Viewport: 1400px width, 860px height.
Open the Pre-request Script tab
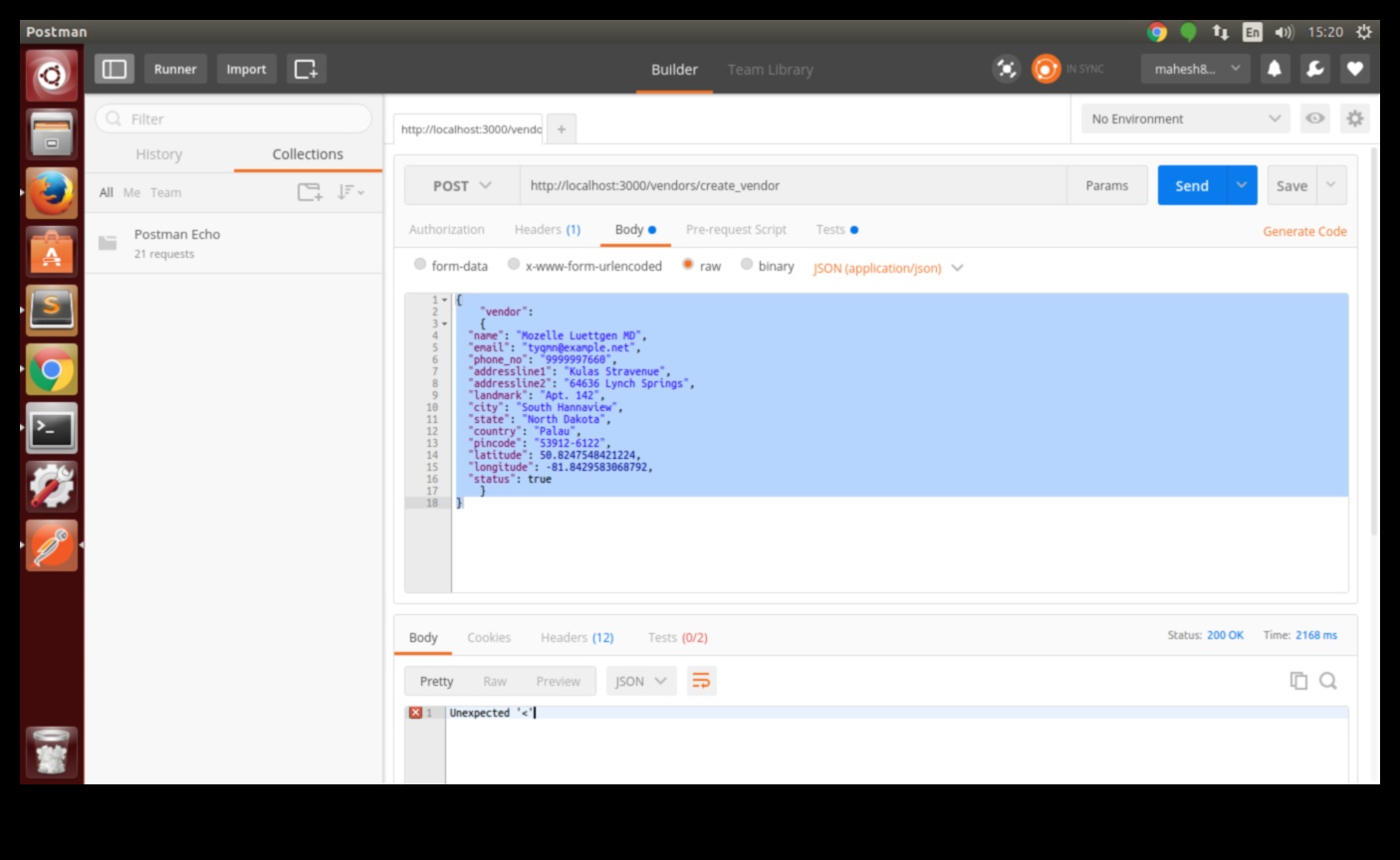click(736, 230)
